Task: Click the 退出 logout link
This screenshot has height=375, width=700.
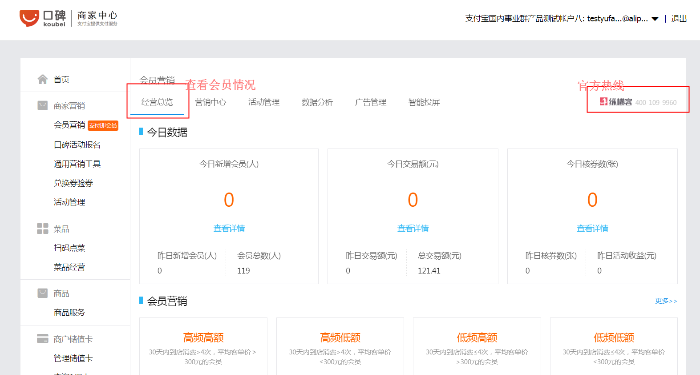Action: (679, 18)
